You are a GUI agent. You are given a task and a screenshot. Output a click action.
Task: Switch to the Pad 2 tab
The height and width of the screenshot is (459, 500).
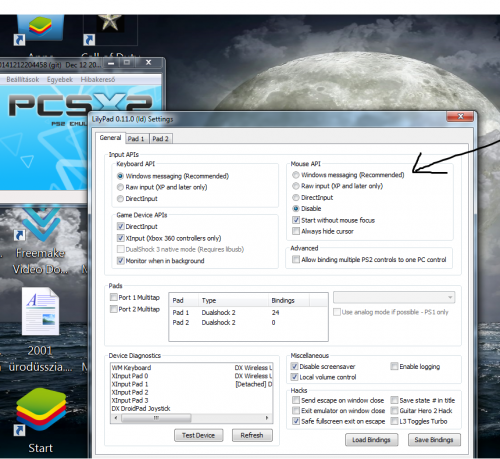click(x=160, y=139)
